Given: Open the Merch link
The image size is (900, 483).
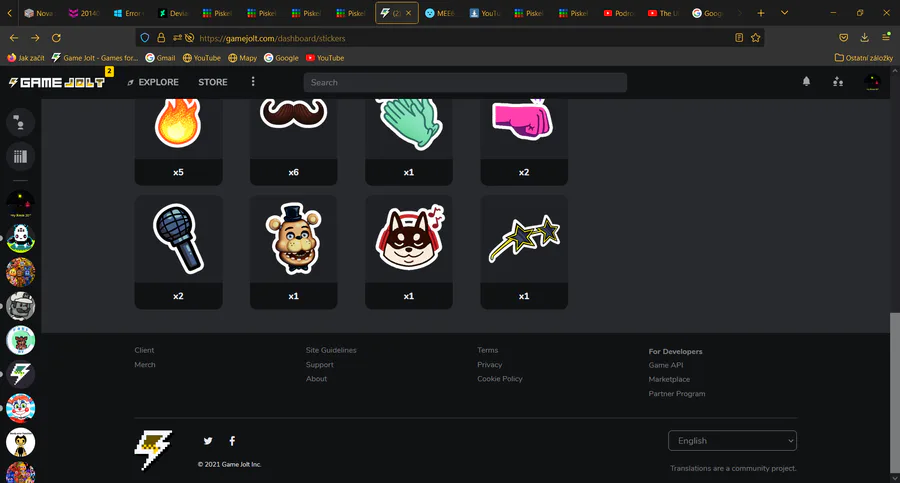Looking at the screenshot, I should [145, 365].
